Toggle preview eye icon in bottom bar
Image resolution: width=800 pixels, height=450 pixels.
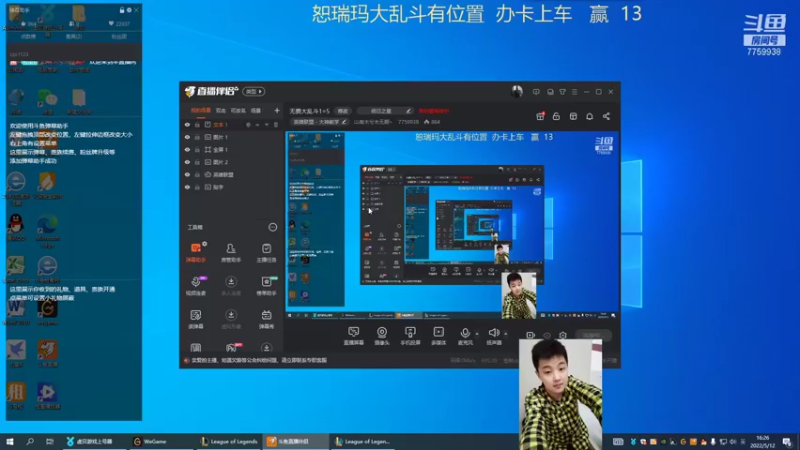click(547, 335)
